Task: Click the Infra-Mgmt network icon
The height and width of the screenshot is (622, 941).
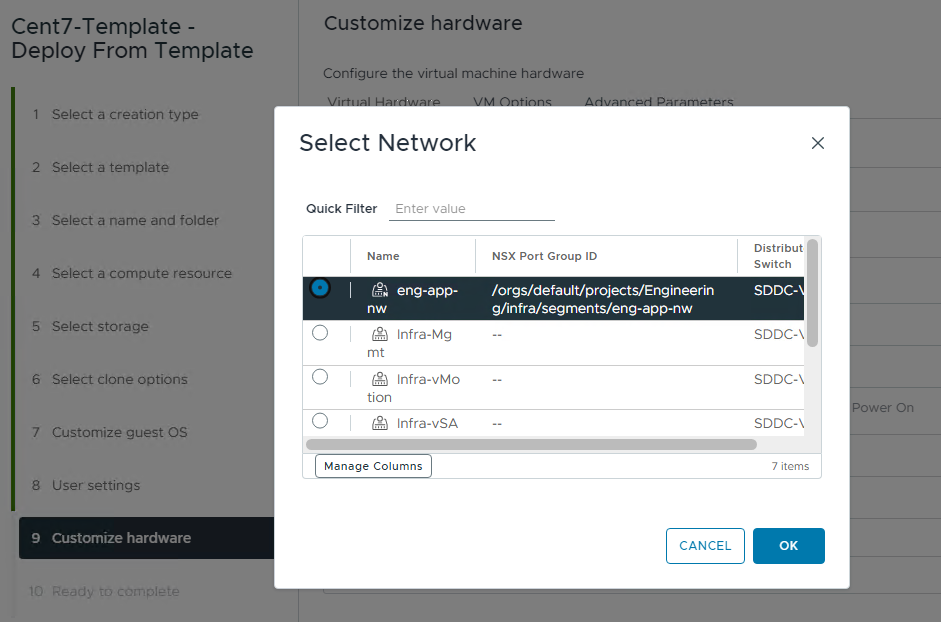Action: tap(380, 335)
